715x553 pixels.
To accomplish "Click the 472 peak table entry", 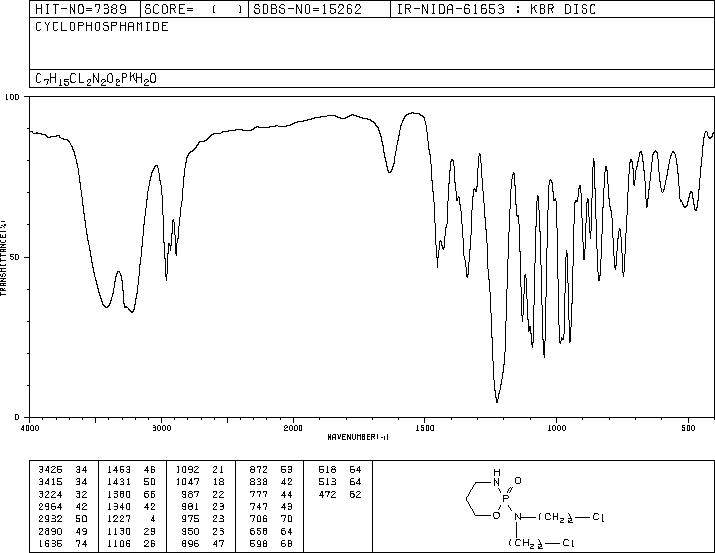I will click(x=327, y=494).
